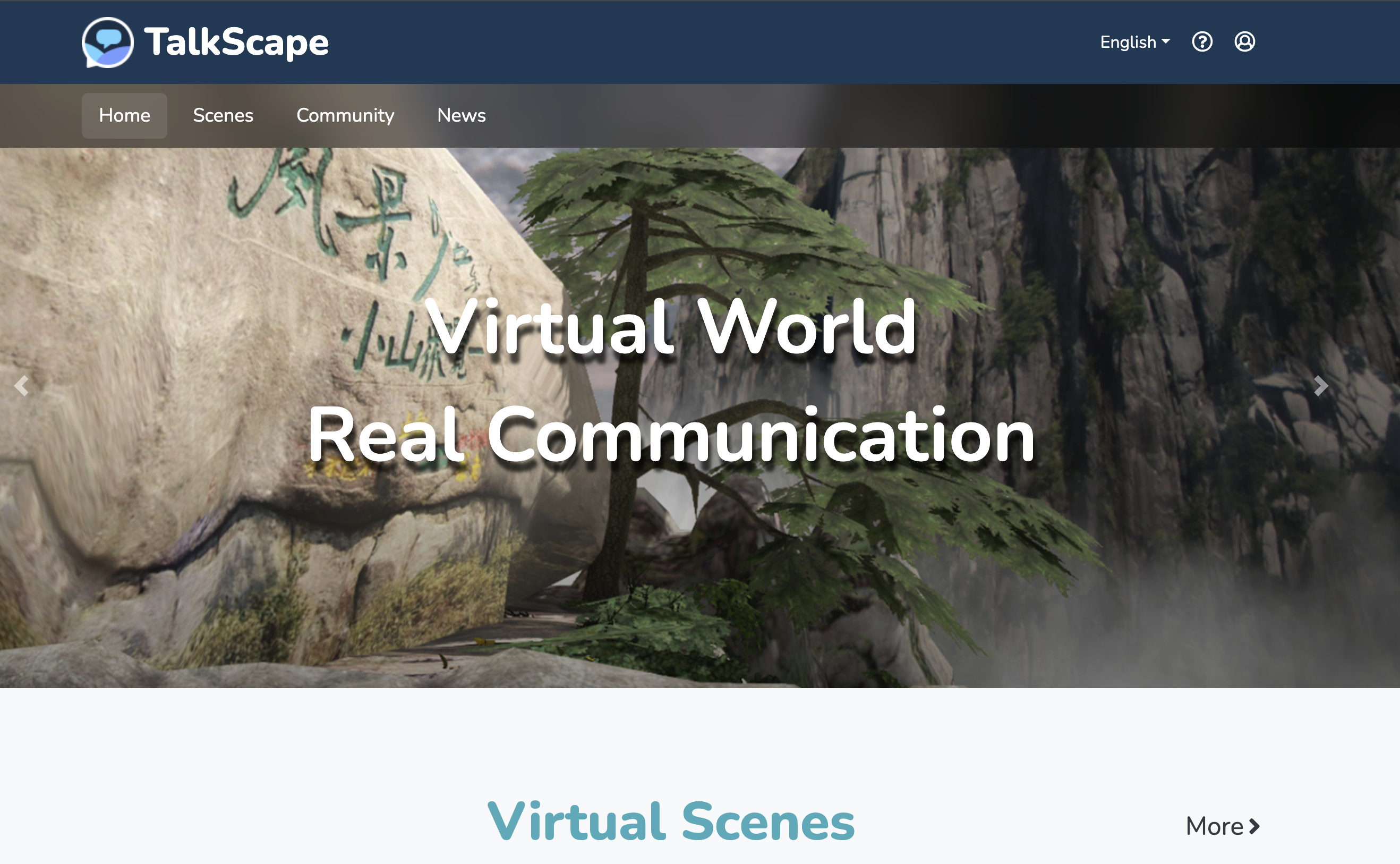Select the Home navigation tab
The width and height of the screenshot is (1400, 864).
point(124,115)
